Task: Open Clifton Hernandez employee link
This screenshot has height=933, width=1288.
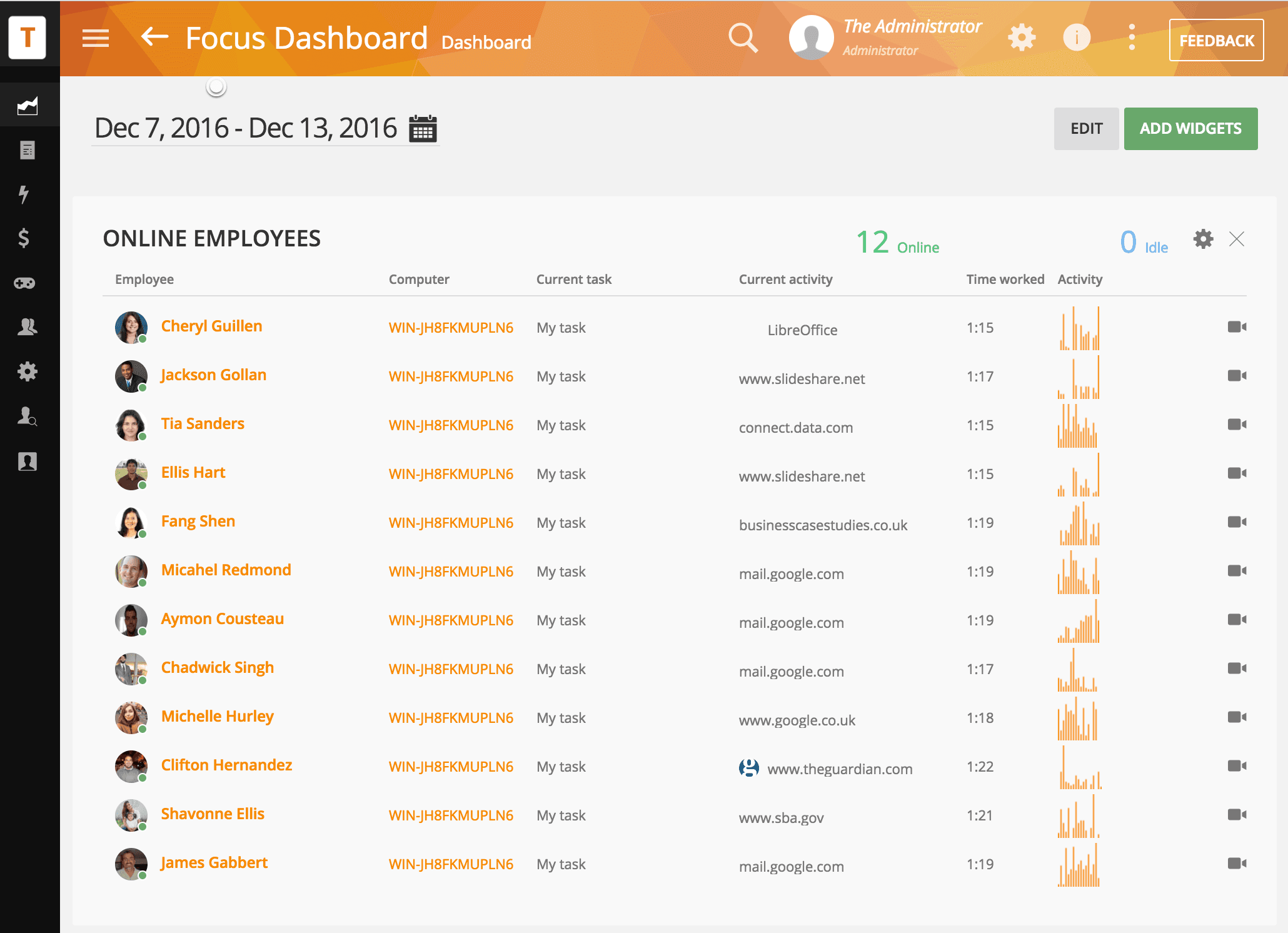Action: coord(226,765)
